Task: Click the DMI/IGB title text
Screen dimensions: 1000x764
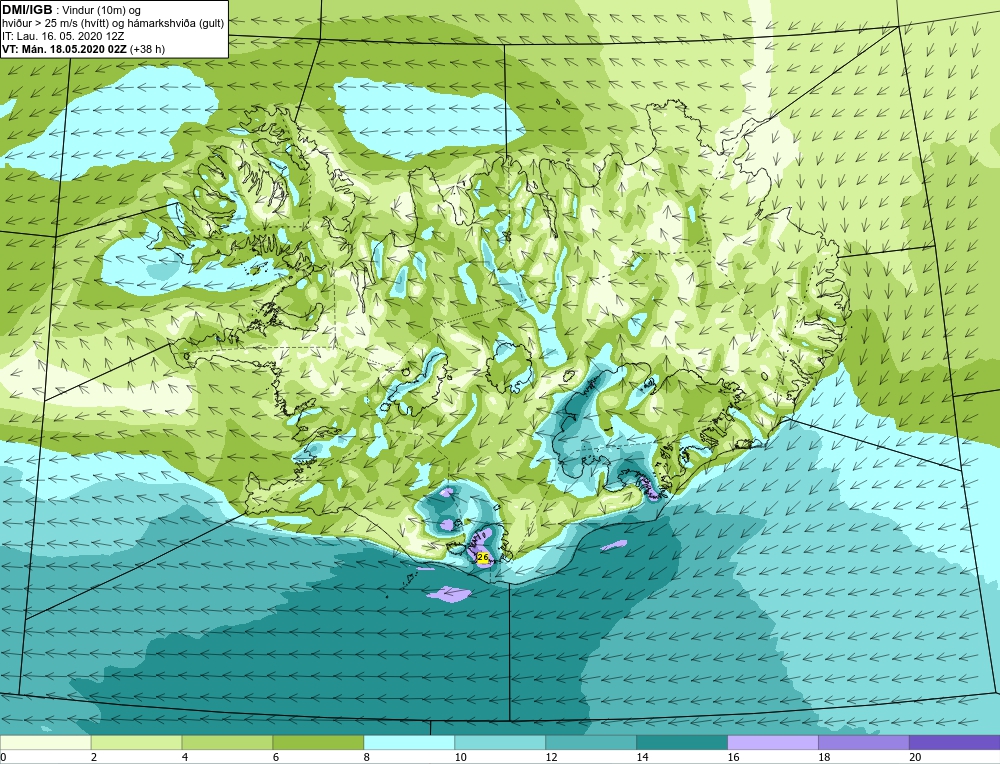Action: click(27, 10)
